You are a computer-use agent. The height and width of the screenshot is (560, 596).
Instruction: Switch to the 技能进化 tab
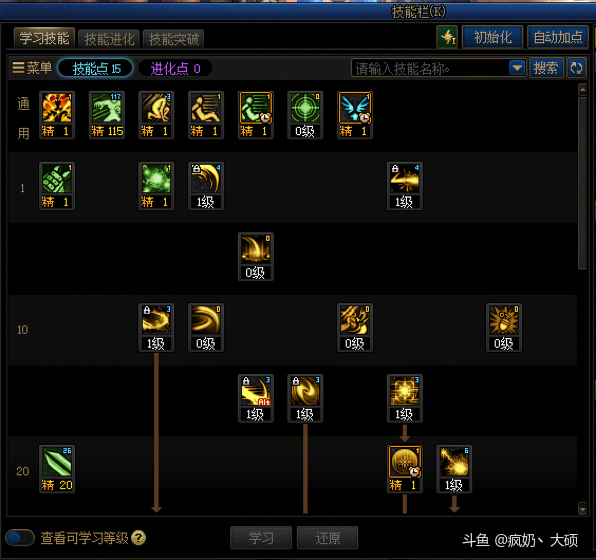tap(109, 39)
